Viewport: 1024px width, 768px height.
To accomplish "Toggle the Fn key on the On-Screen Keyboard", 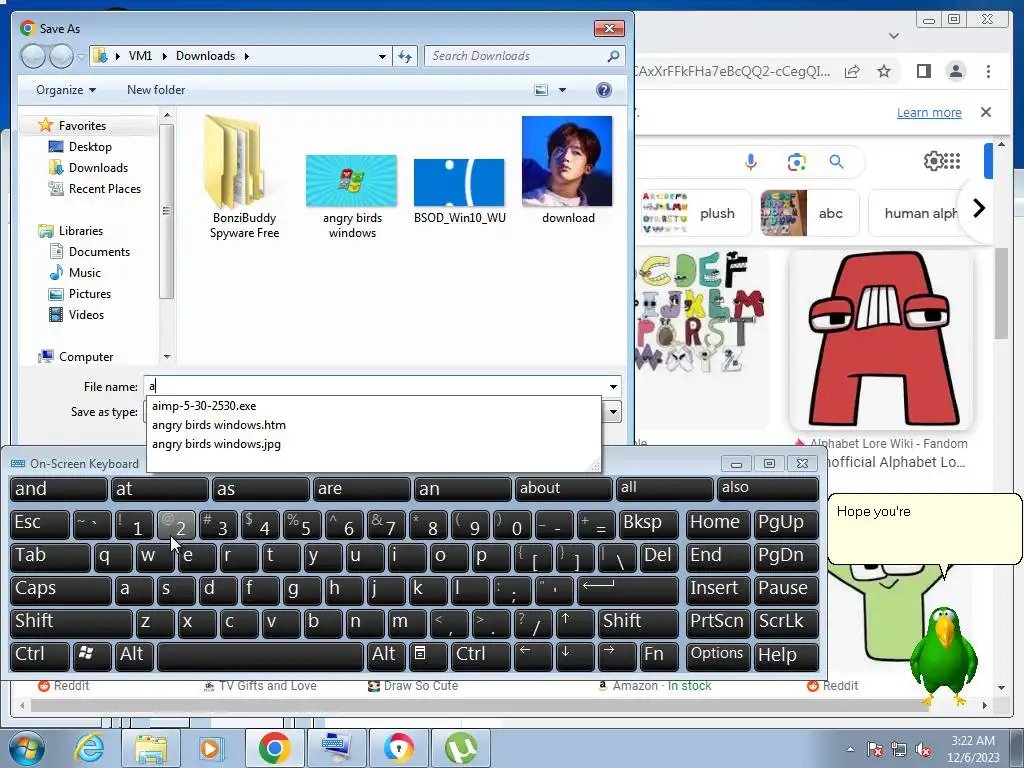I will click(659, 655).
